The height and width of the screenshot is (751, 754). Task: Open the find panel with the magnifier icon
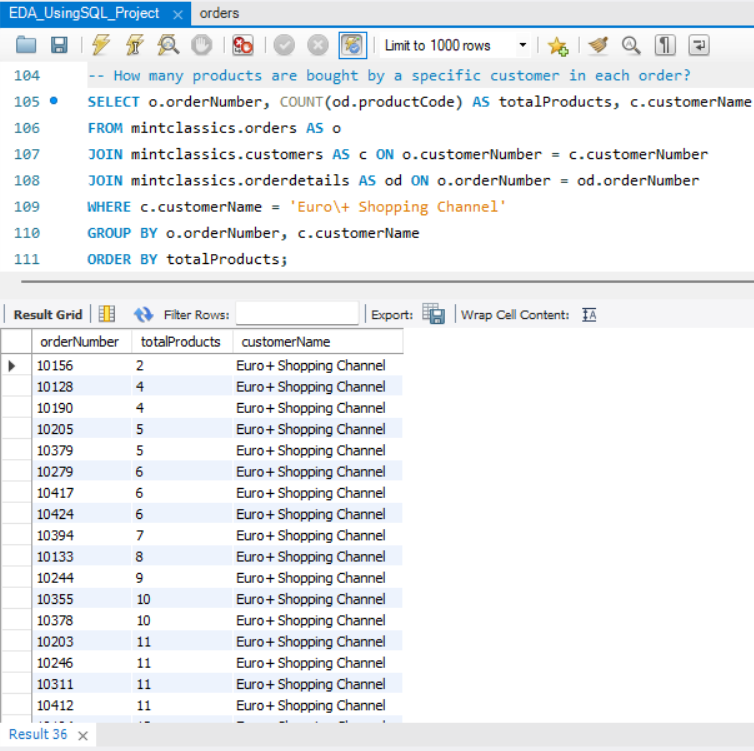pos(631,45)
